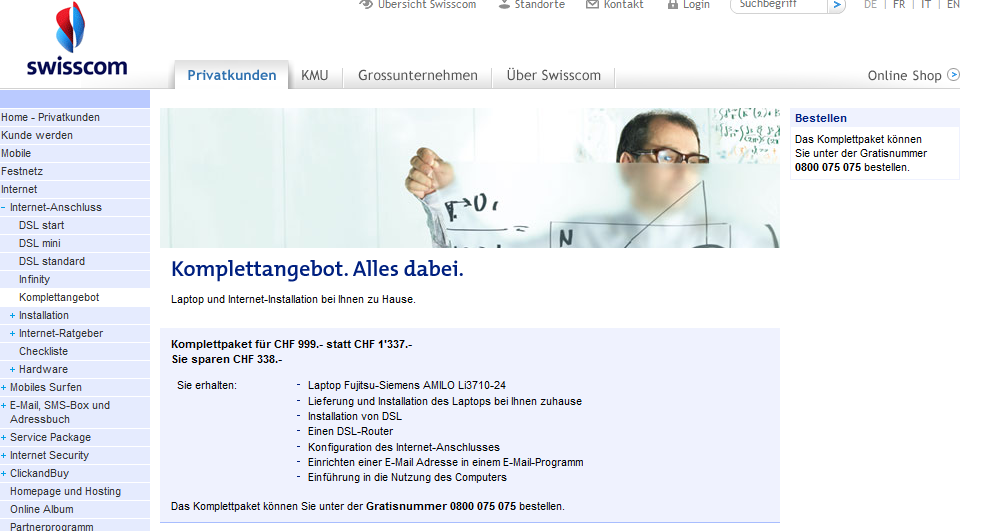Click Einführung in die Nutzung des Computers
986x531 pixels.
(407, 478)
